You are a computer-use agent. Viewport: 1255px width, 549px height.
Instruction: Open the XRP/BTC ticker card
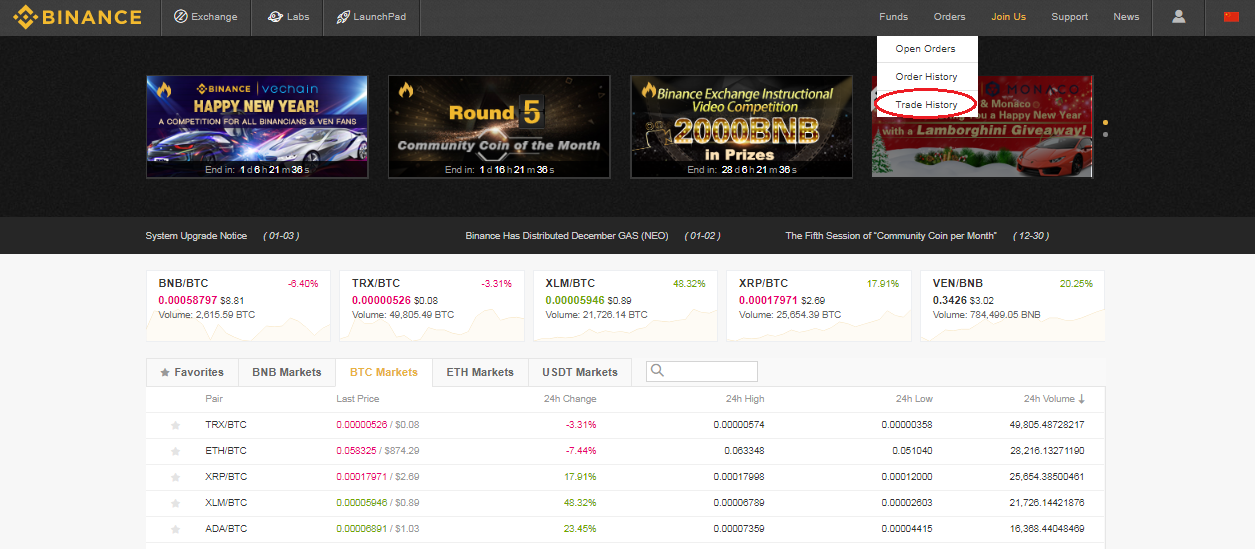click(819, 305)
